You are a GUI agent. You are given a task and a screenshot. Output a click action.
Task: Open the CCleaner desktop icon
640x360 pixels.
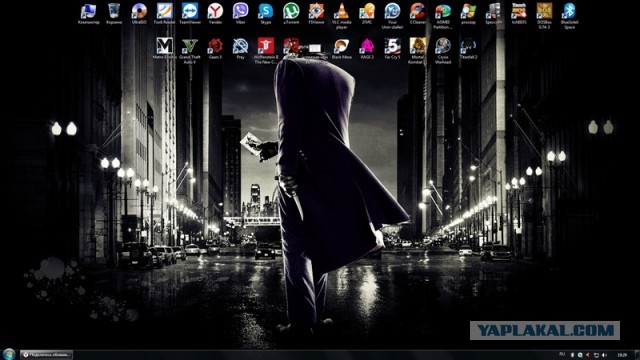tap(418, 14)
